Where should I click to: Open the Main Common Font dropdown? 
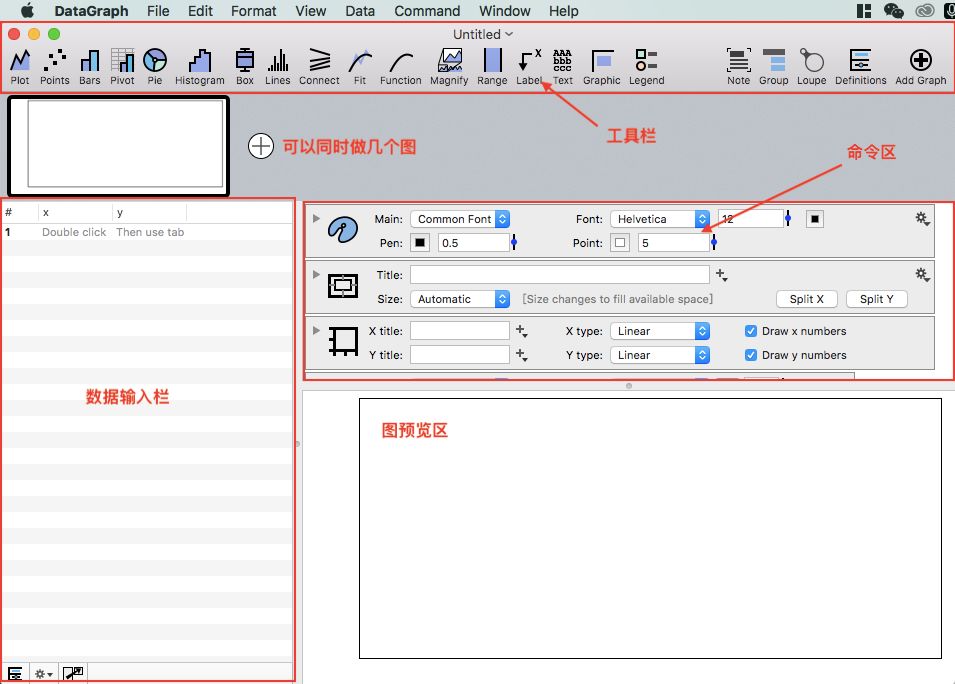click(460, 219)
